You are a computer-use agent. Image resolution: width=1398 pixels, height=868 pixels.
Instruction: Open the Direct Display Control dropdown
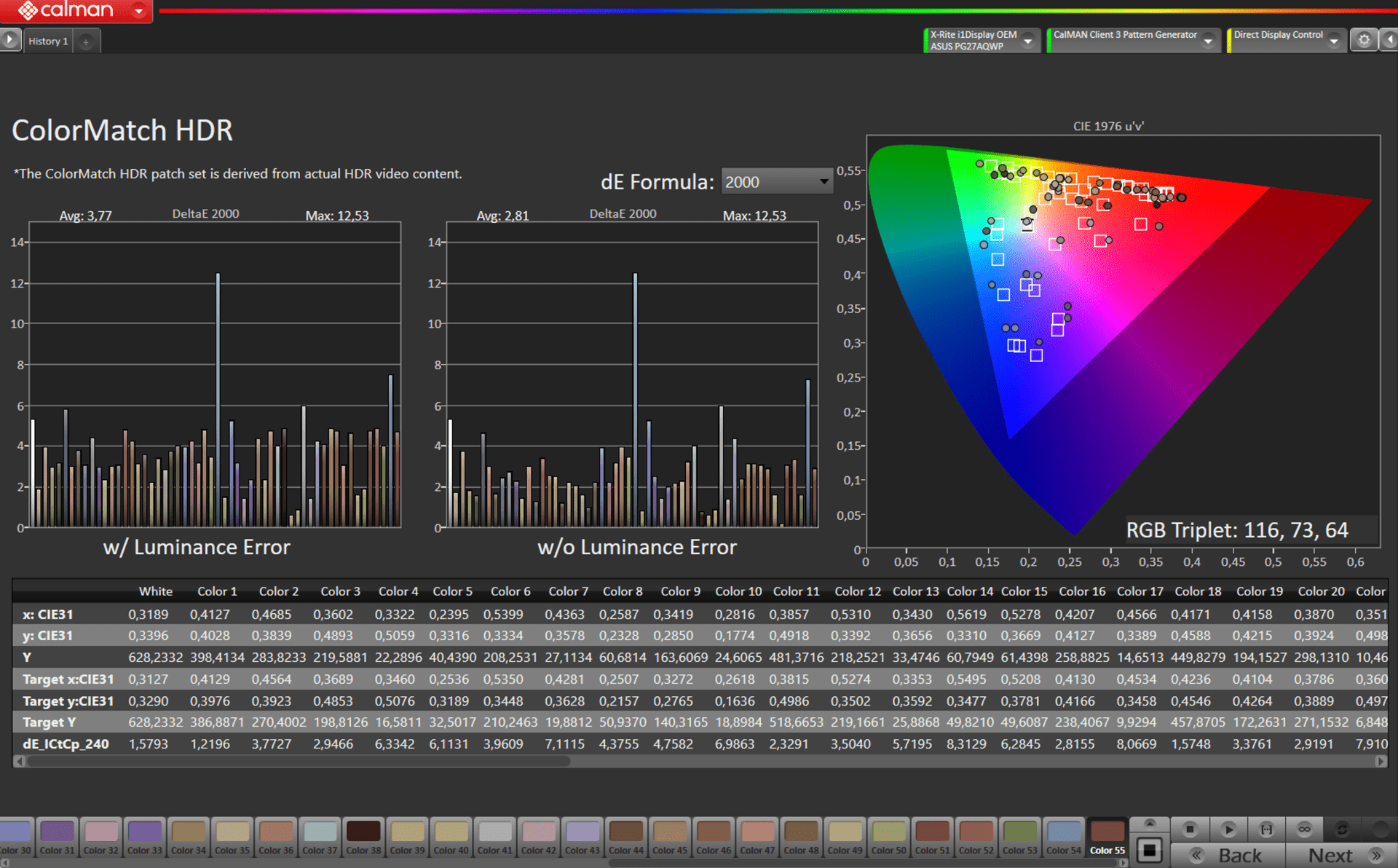1334,41
